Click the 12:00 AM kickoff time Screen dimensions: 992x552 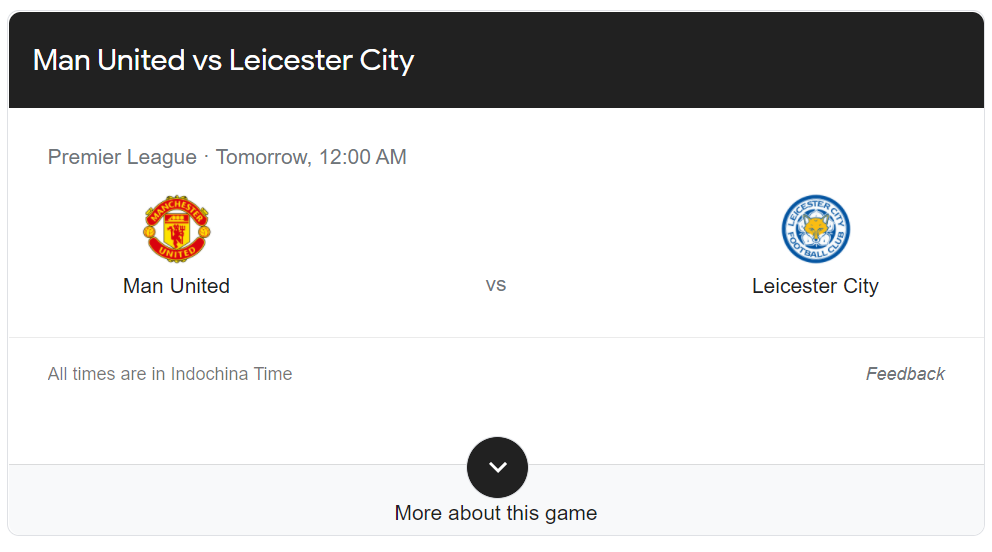(x=363, y=157)
